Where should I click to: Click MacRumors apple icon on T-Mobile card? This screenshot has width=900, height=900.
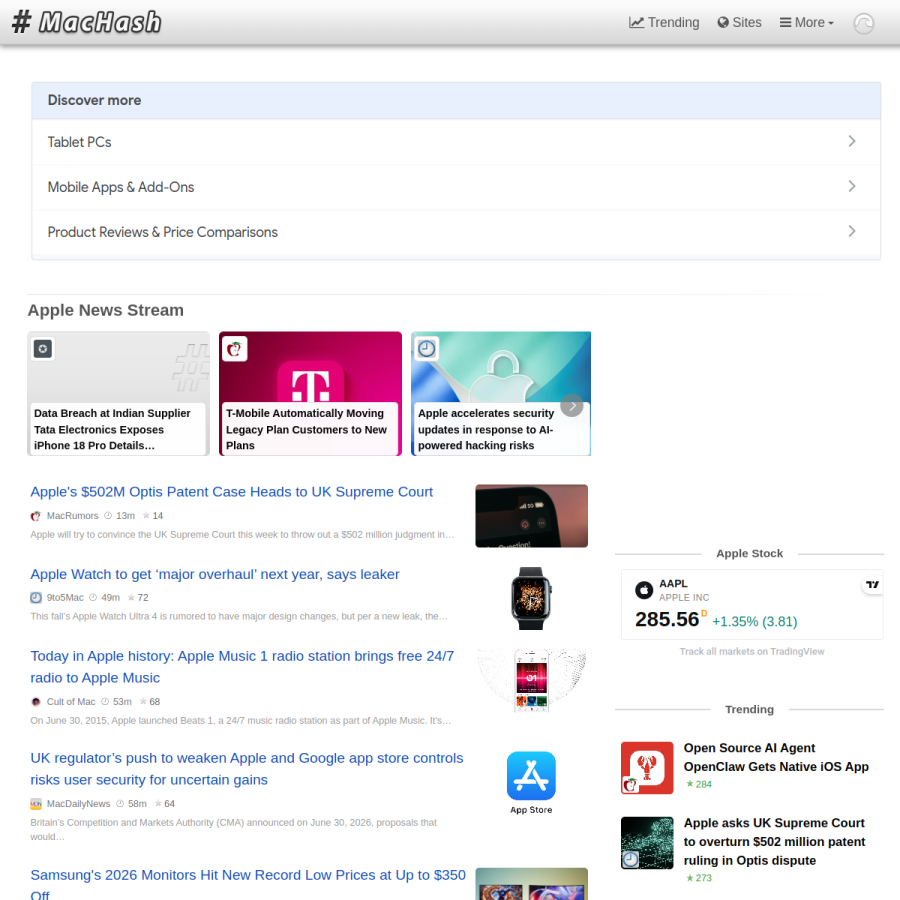tap(235, 348)
